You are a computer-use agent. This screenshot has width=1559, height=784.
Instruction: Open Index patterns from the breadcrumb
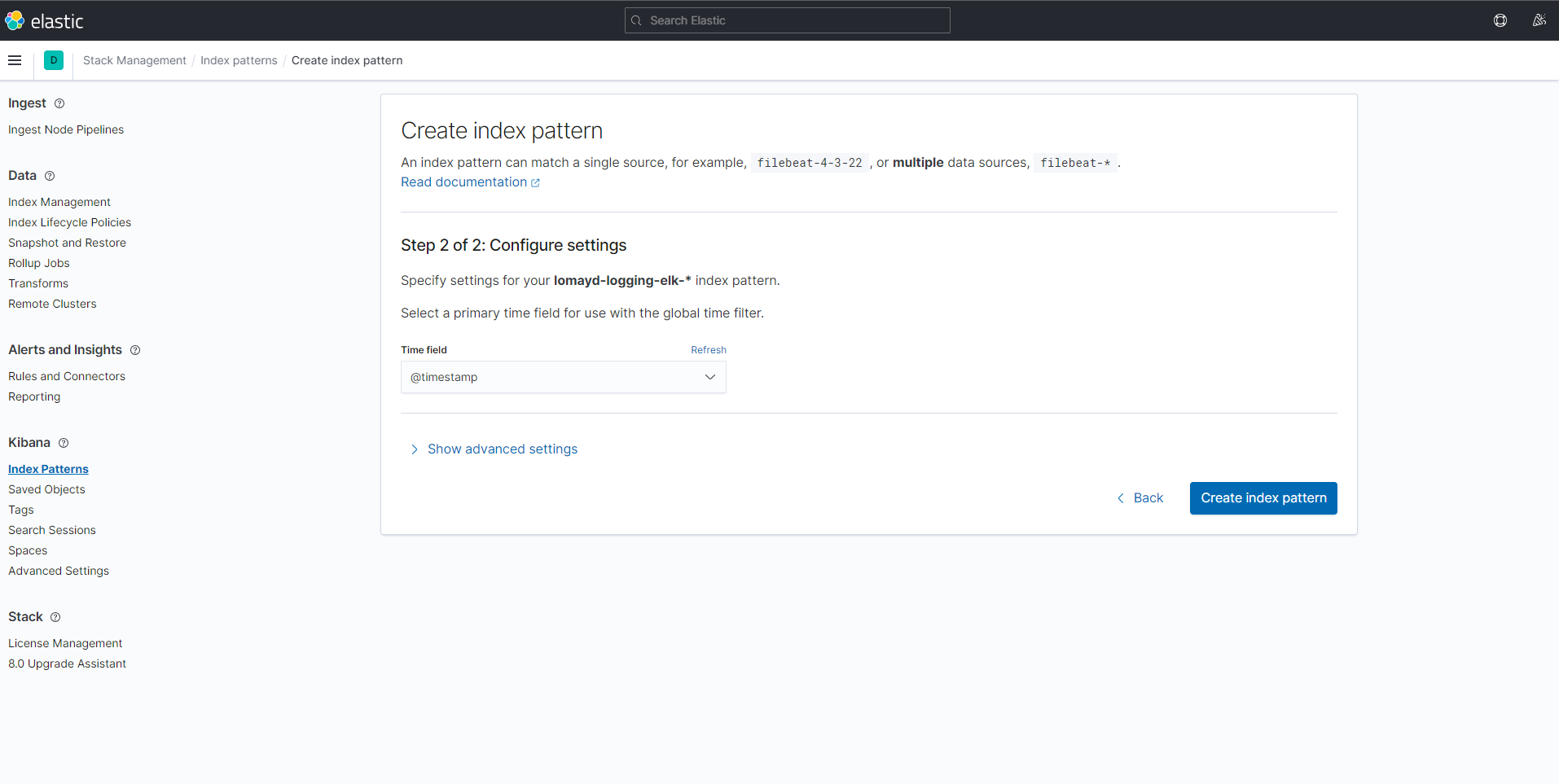(x=239, y=60)
